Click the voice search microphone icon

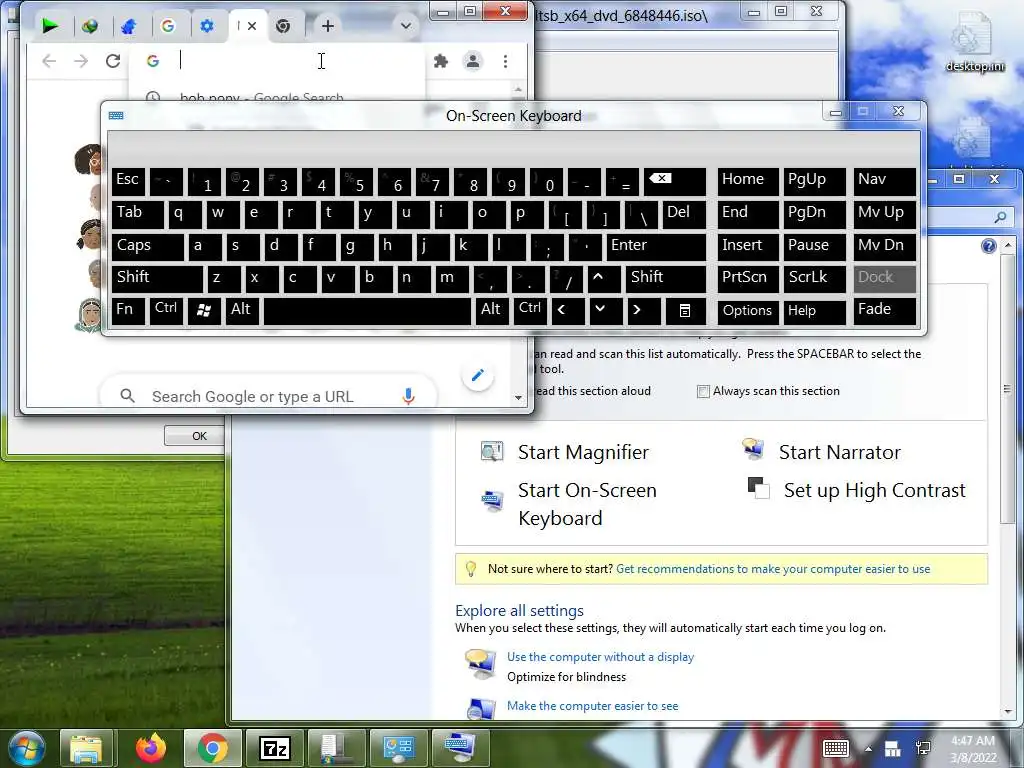408,396
